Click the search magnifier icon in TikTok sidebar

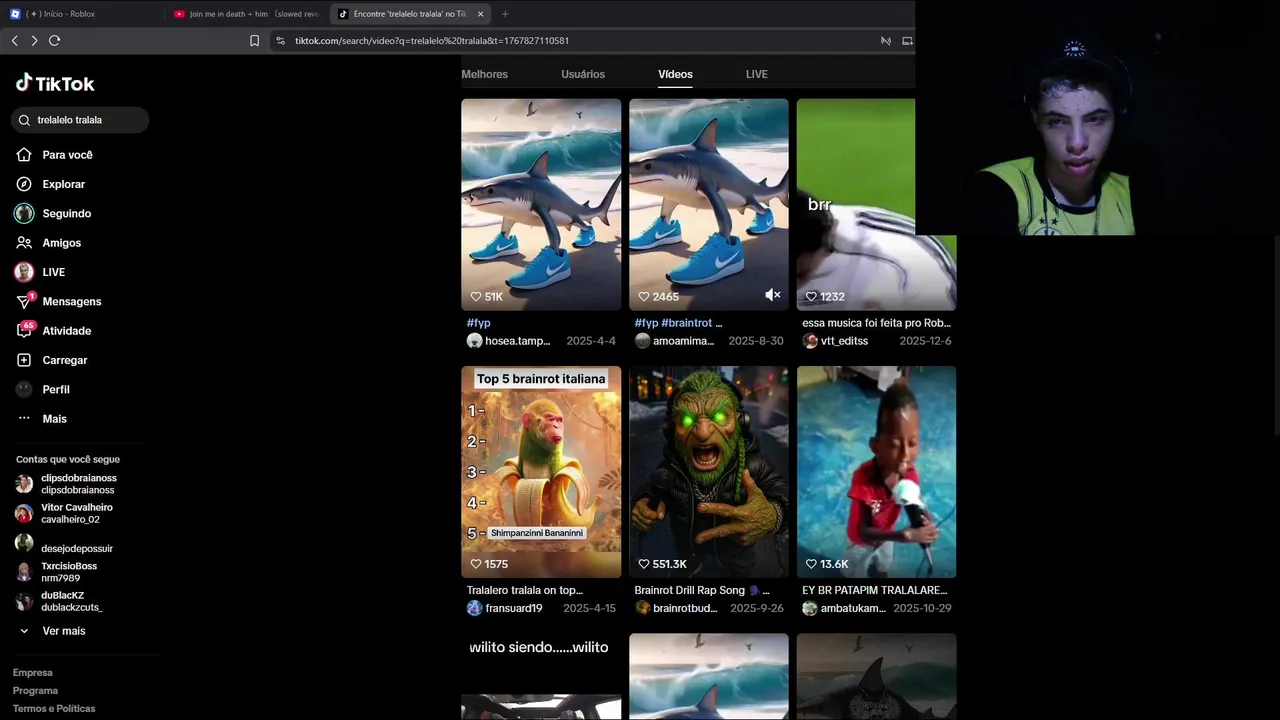coord(25,120)
